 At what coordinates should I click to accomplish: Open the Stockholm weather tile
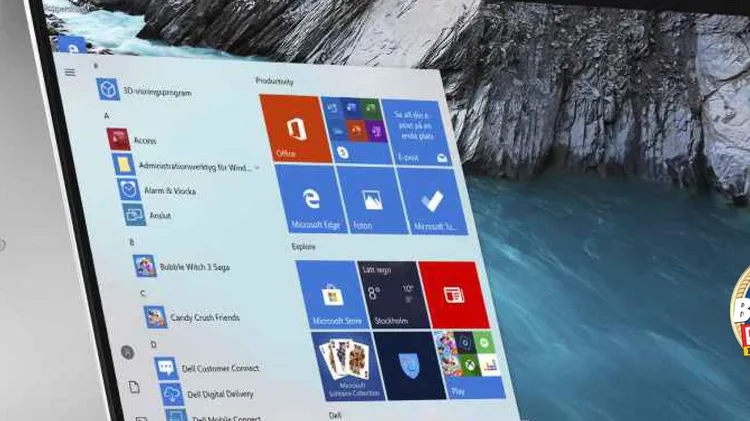click(x=394, y=295)
